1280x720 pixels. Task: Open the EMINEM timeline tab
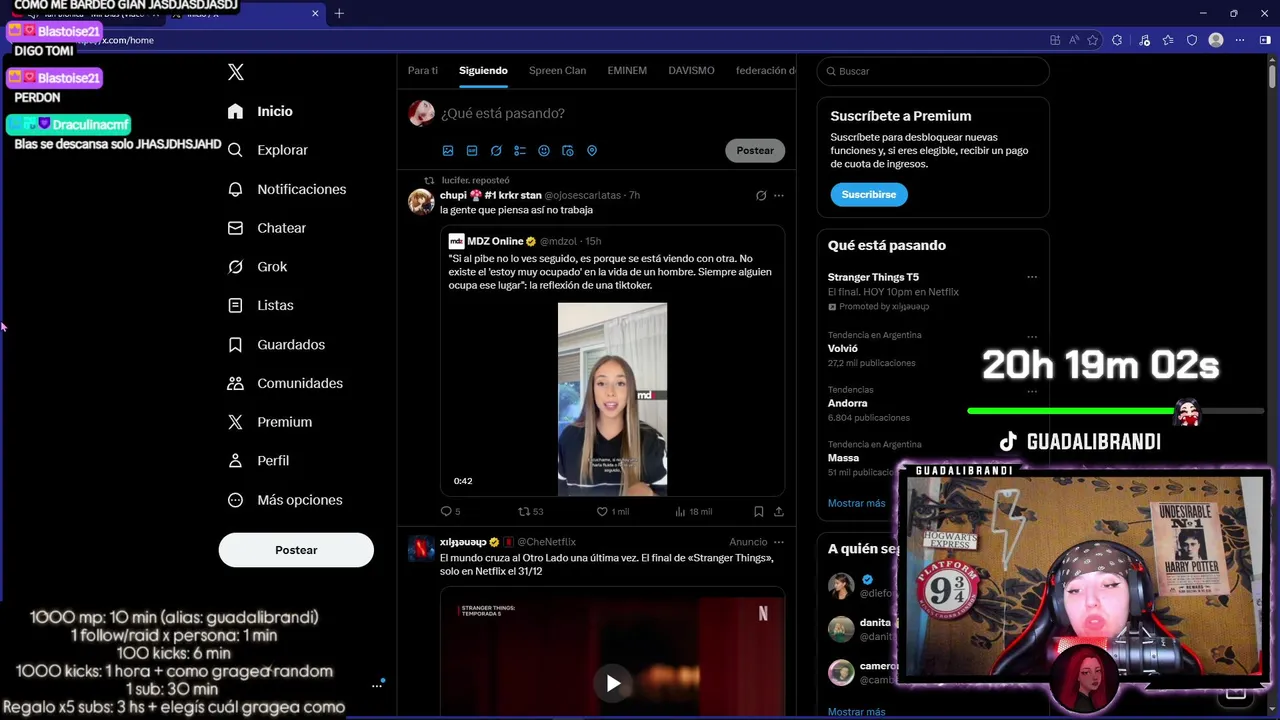pos(627,71)
